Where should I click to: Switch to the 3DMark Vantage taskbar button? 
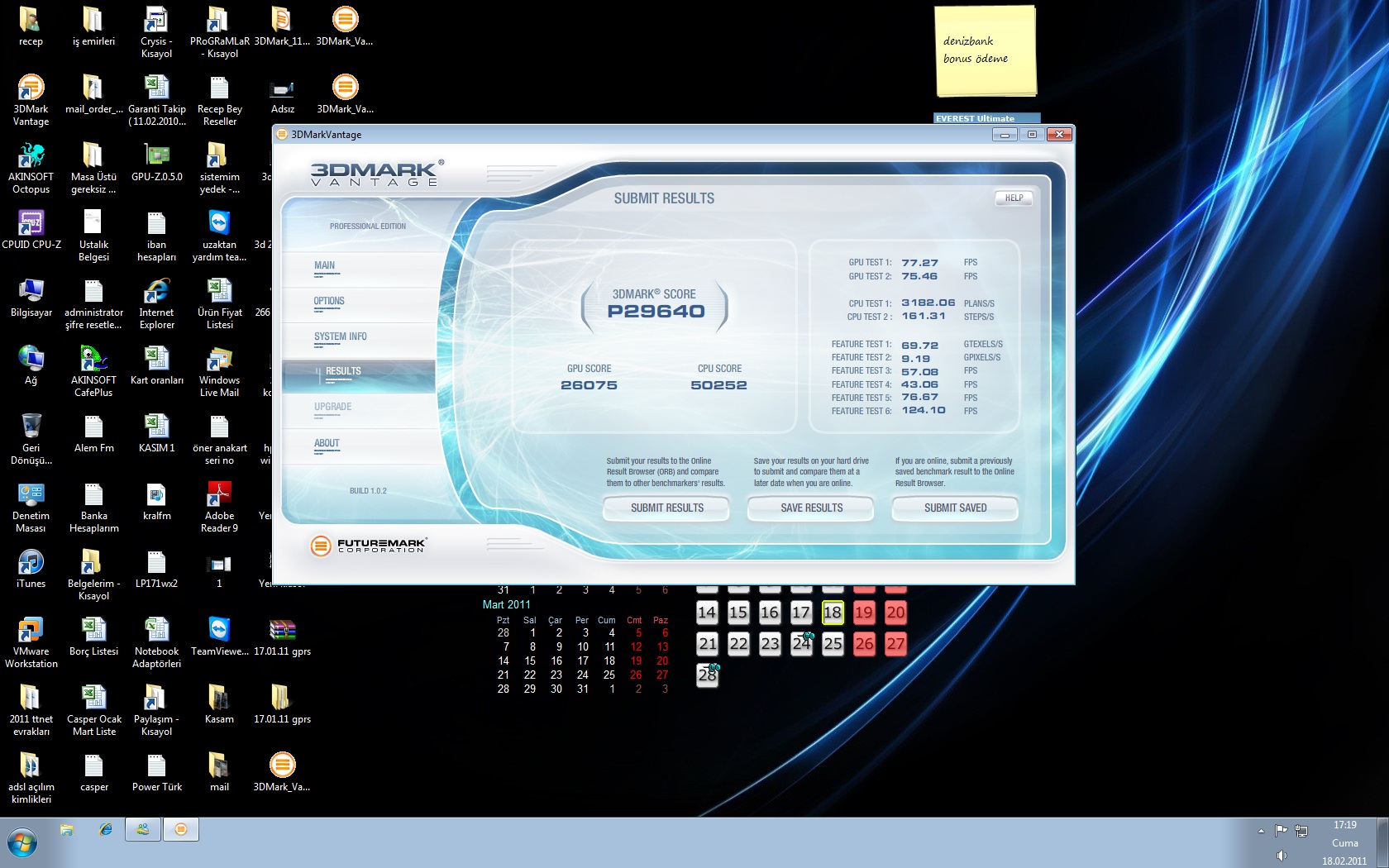point(181,829)
